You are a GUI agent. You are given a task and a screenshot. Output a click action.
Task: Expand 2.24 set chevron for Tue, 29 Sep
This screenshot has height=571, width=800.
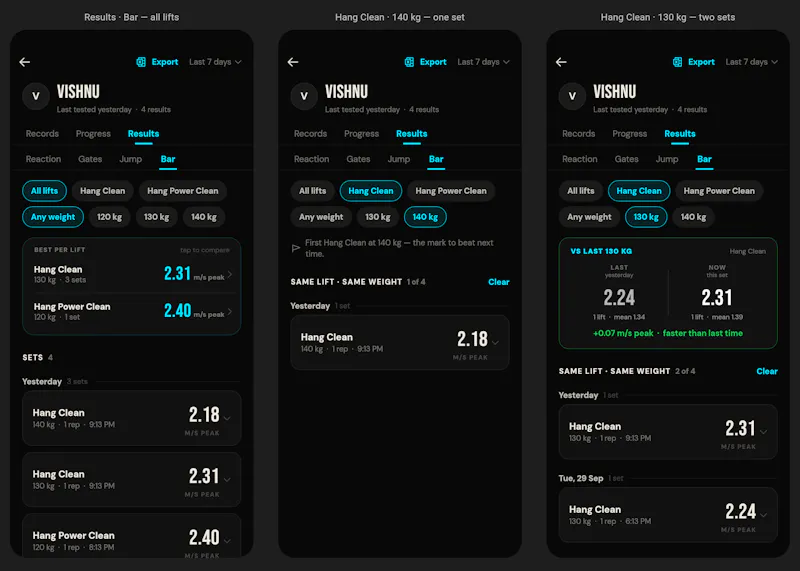pos(764,515)
